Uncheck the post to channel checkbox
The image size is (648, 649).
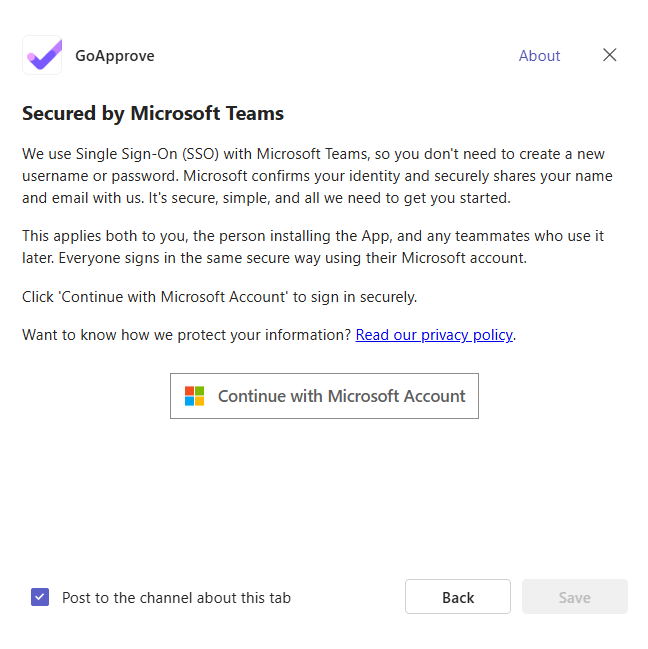coord(40,597)
